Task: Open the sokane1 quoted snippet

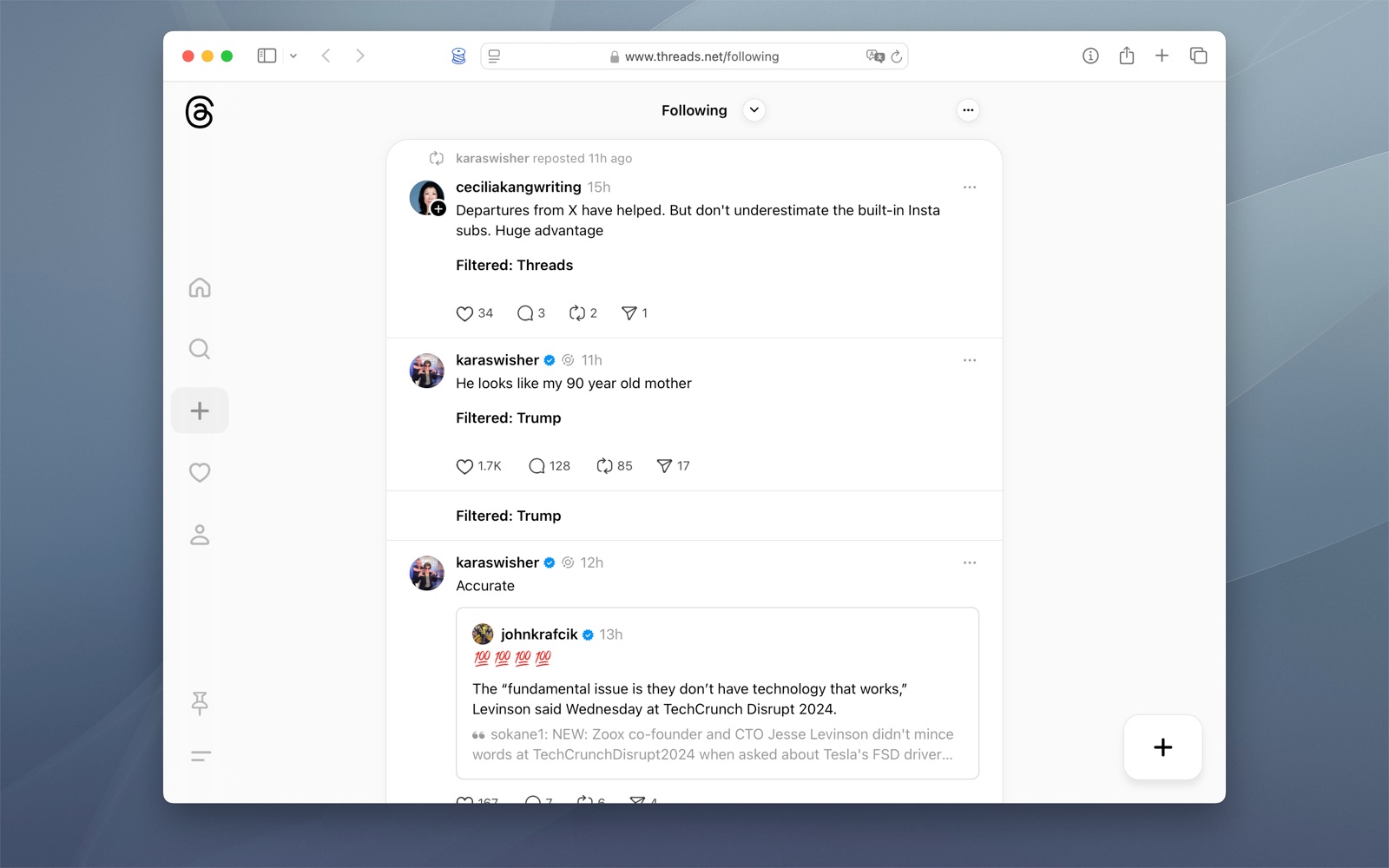Action: pyautogui.click(x=713, y=745)
